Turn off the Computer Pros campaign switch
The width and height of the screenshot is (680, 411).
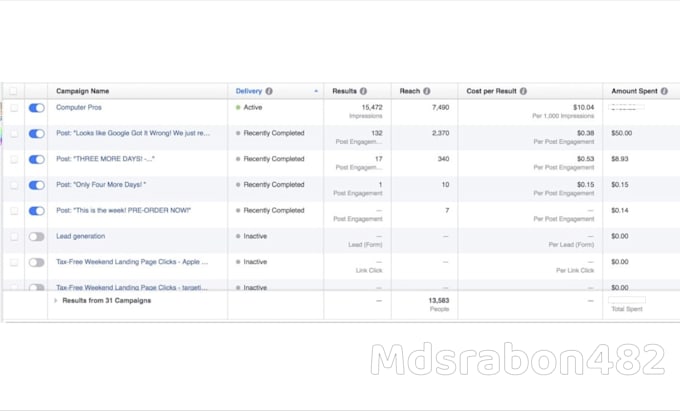pos(36,108)
